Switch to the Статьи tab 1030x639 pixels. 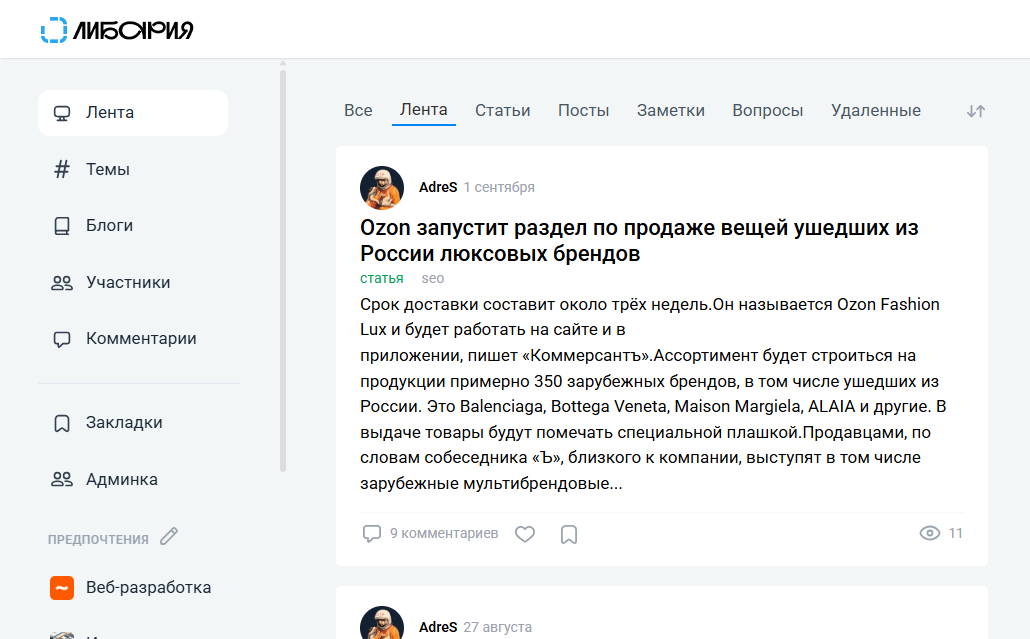click(x=503, y=110)
